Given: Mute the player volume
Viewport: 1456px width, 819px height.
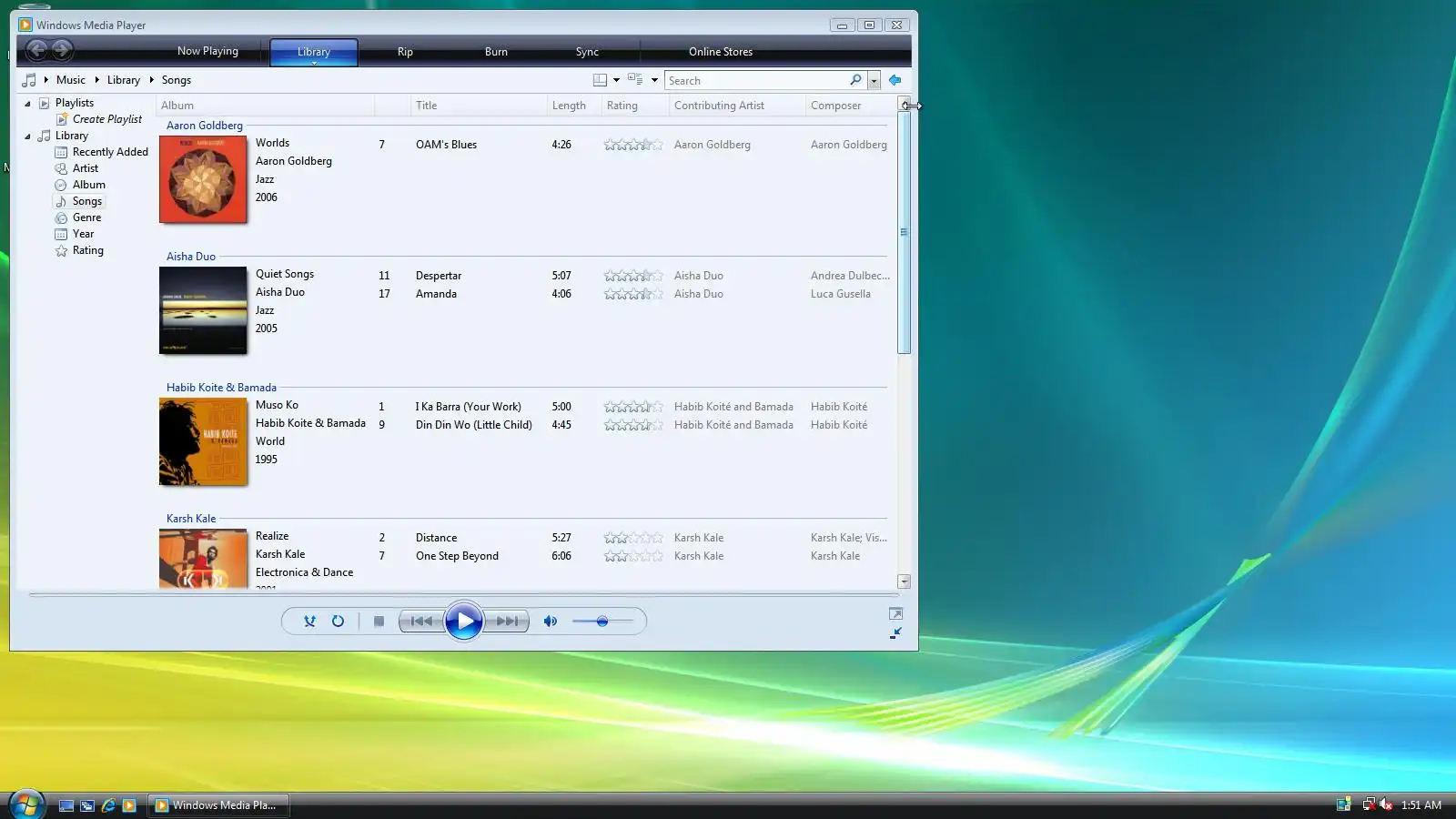Looking at the screenshot, I should (550, 622).
